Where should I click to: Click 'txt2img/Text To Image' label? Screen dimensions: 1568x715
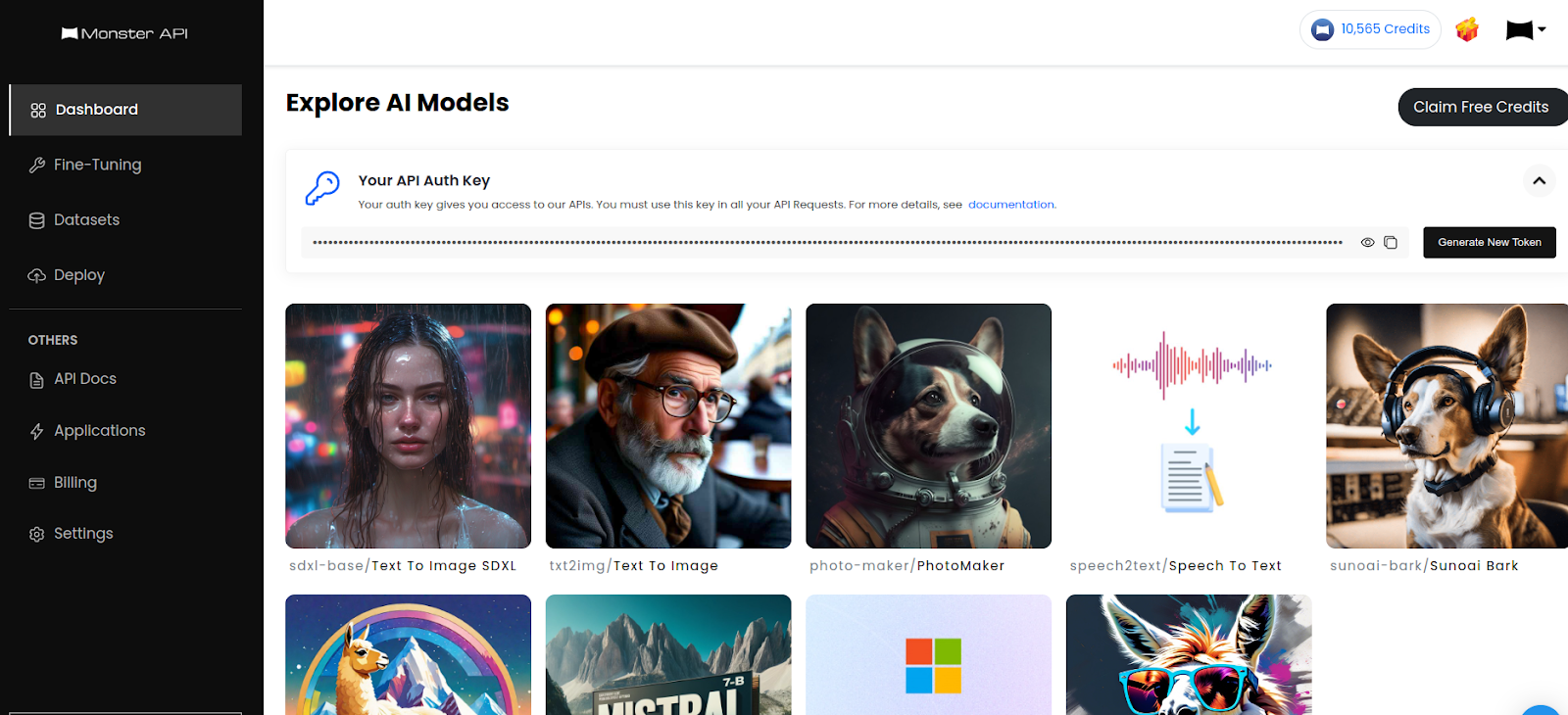point(634,566)
